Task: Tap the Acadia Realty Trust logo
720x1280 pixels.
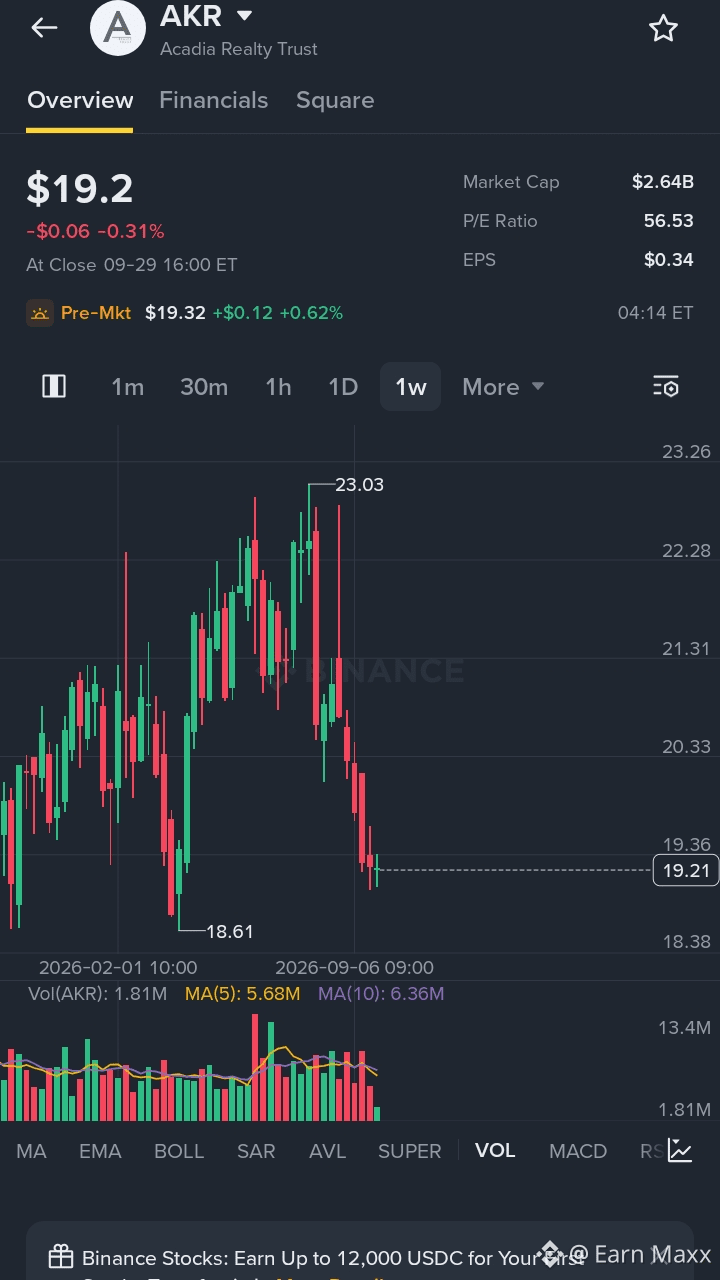Action: tap(118, 28)
